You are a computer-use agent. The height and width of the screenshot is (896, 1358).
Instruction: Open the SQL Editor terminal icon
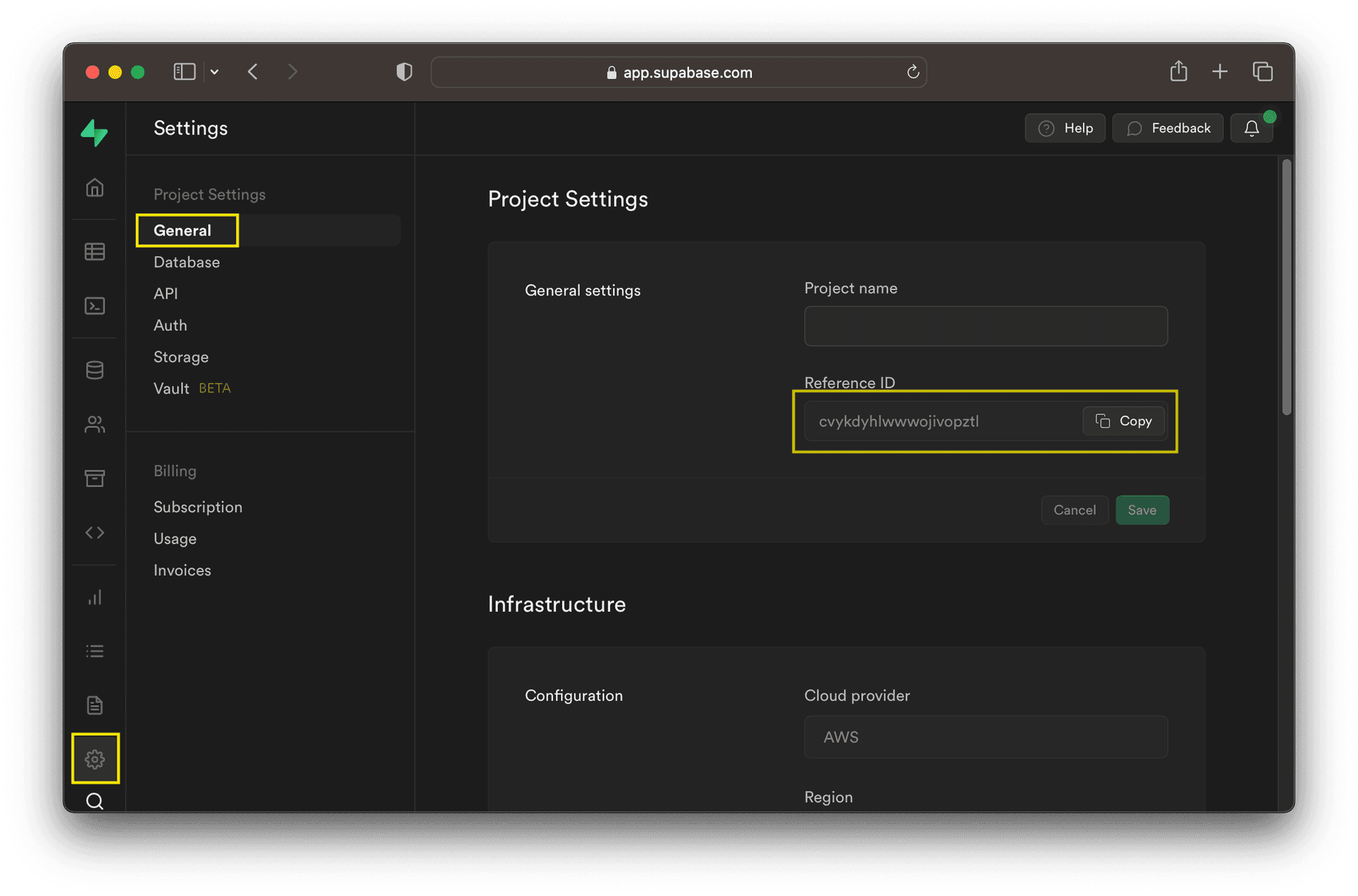95,306
